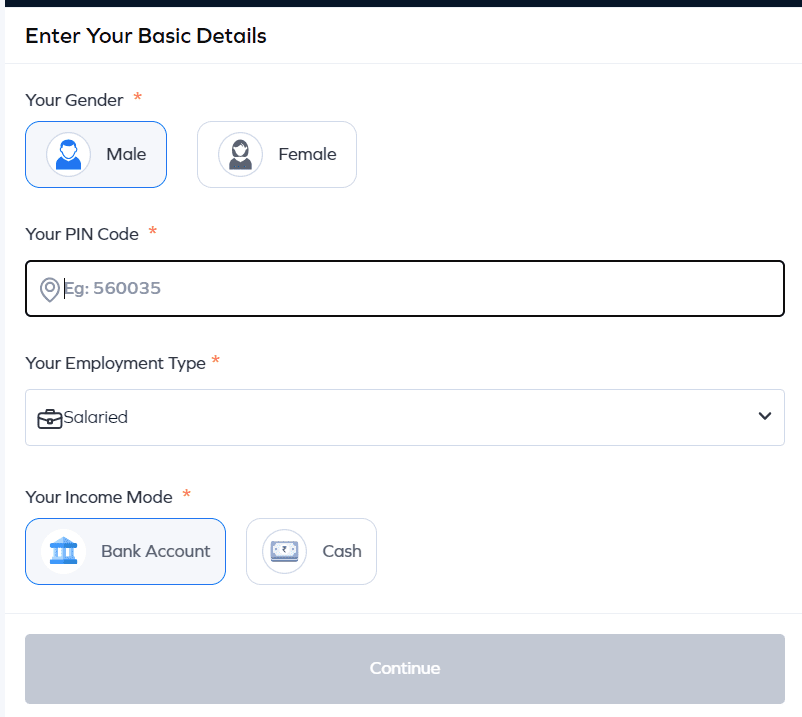Click the female avatar icon
Screen dimensions: 802x717
pyautogui.click(x=240, y=155)
